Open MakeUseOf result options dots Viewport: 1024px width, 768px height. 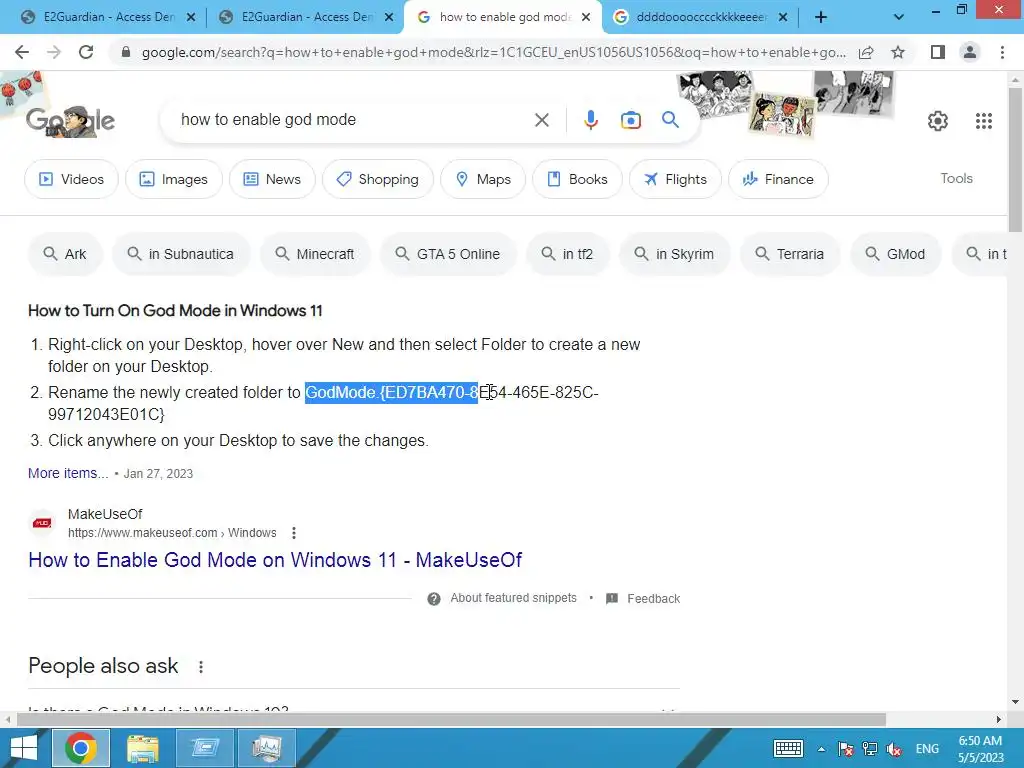click(294, 533)
